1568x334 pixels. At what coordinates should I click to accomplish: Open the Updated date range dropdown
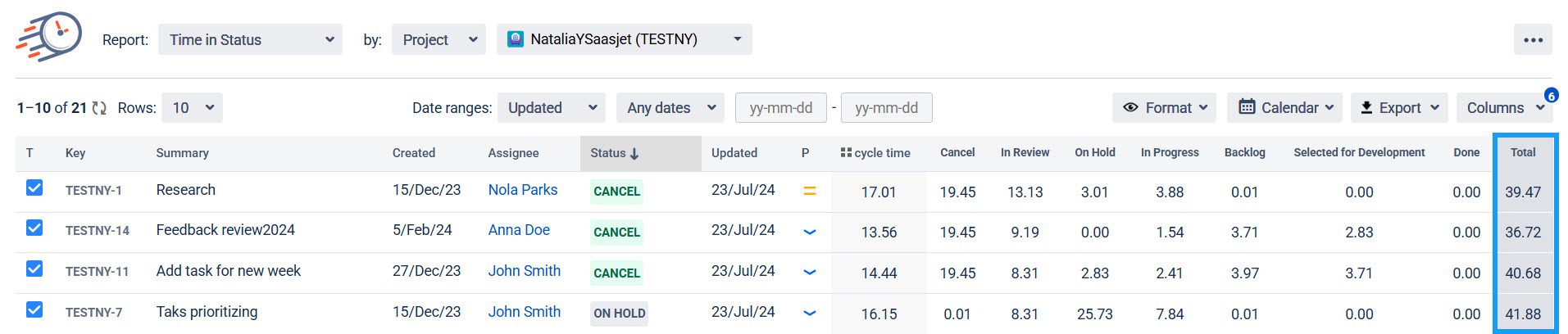[x=552, y=108]
